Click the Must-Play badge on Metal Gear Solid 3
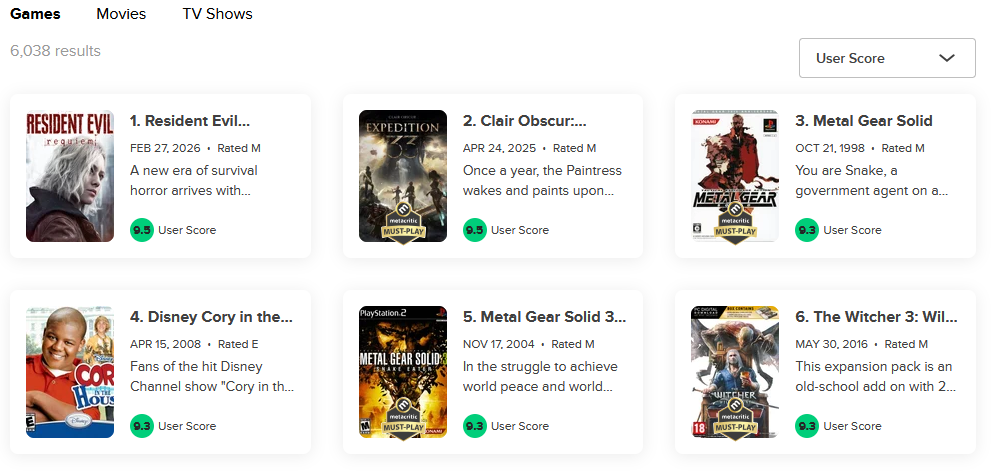 (402, 421)
